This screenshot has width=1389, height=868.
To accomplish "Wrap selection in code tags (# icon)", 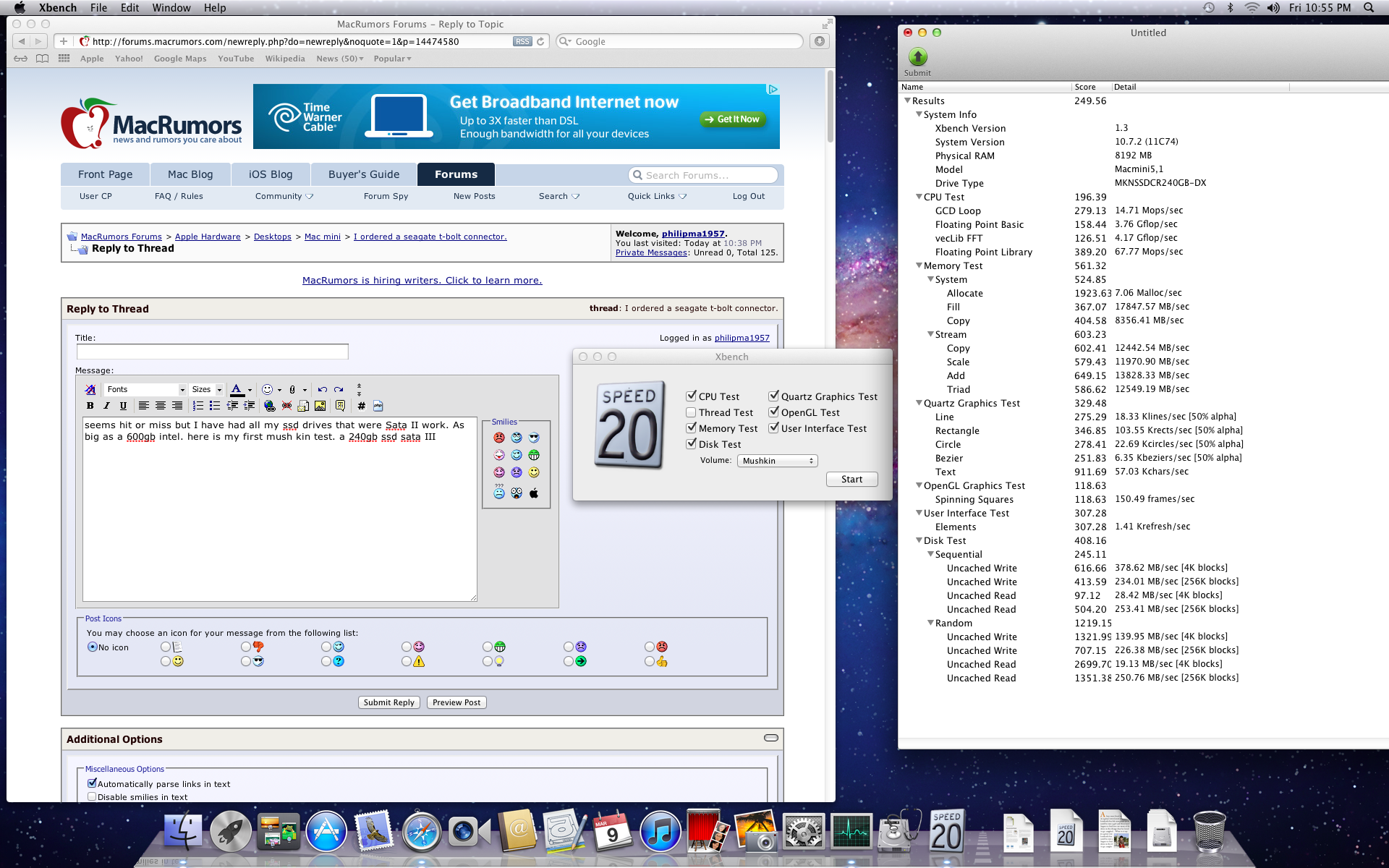I will (361, 406).
